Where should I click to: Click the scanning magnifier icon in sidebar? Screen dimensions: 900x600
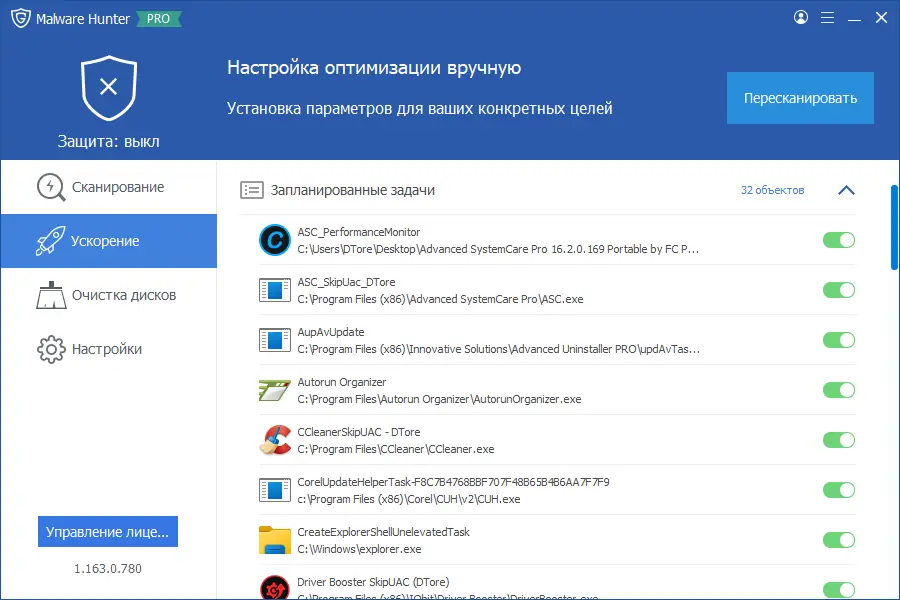click(51, 187)
